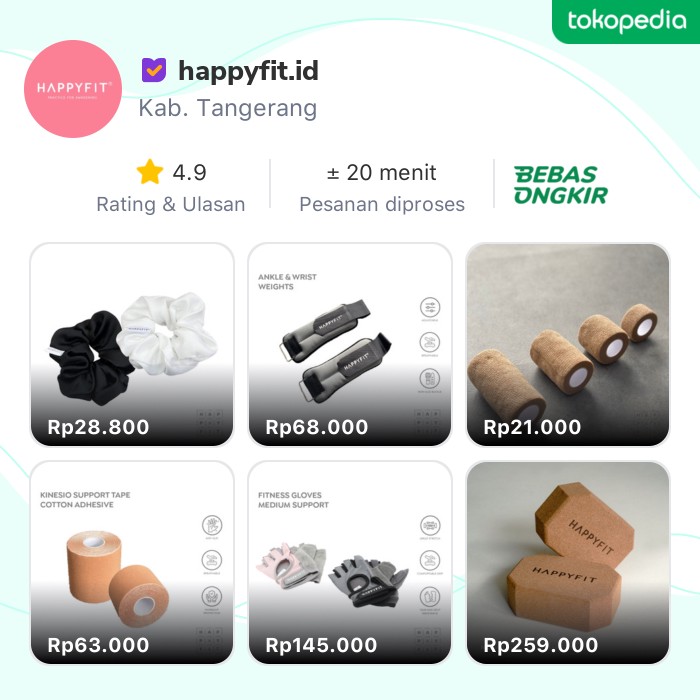This screenshot has height=700, width=700.
Task: Open the scrunchie product priced Rp28.800
Action: [x=132, y=345]
